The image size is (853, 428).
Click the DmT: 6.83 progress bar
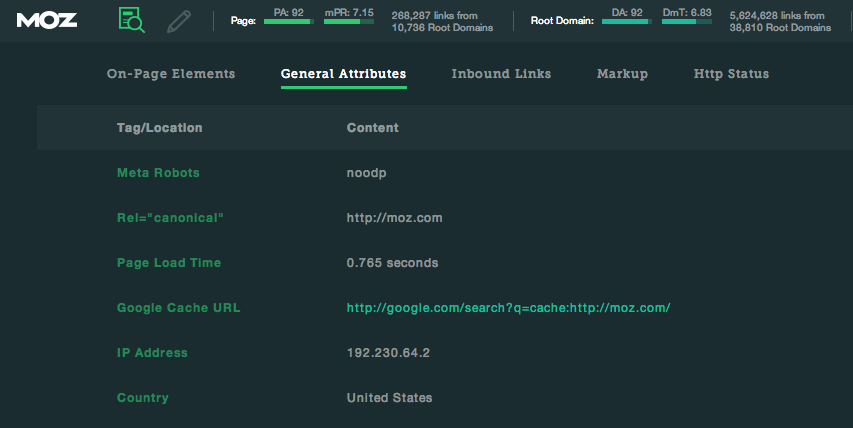click(687, 22)
